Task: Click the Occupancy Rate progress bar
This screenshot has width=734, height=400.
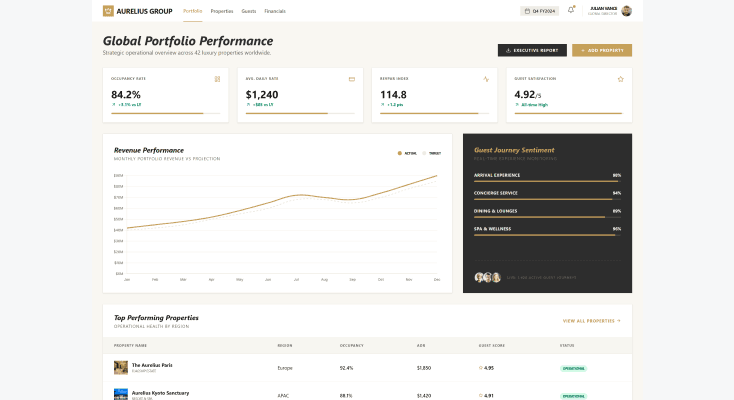Action: [x=166, y=113]
